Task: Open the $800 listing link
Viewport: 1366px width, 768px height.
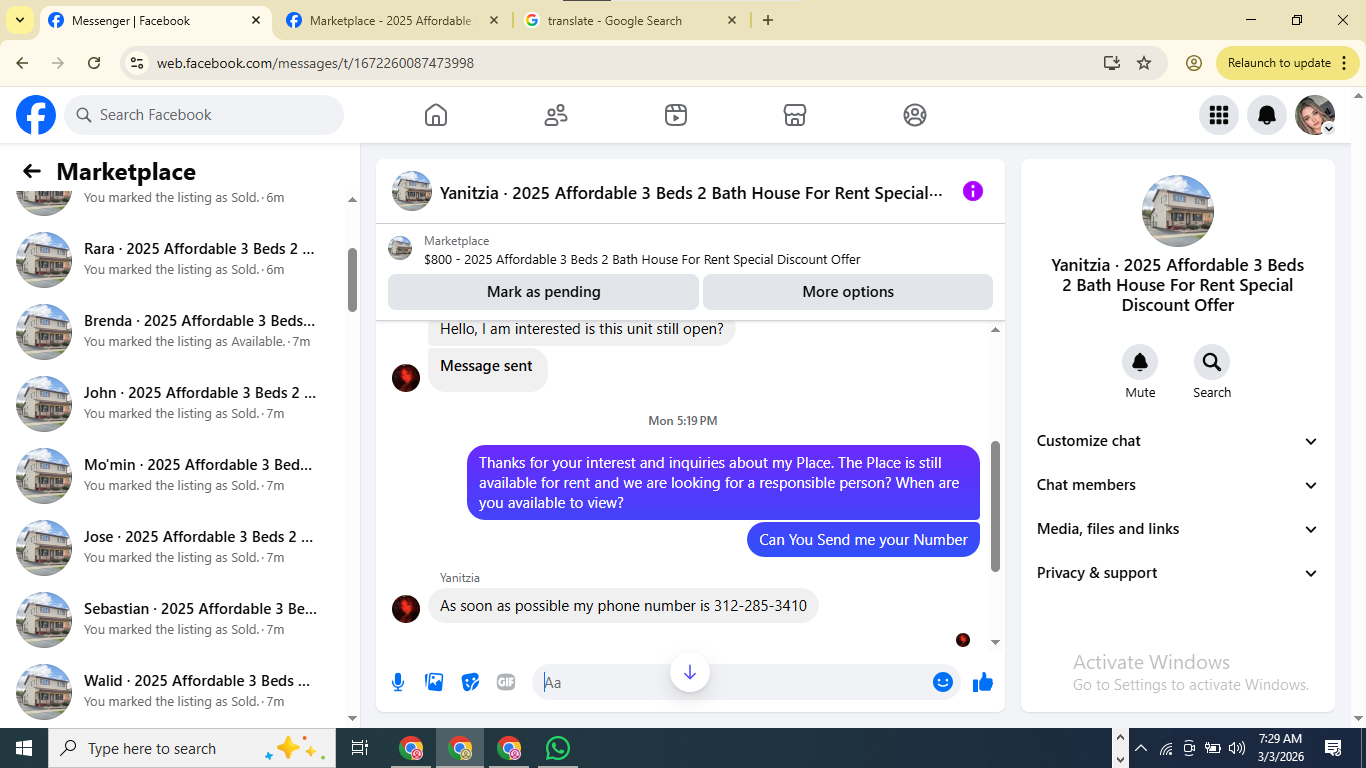Action: click(x=642, y=260)
